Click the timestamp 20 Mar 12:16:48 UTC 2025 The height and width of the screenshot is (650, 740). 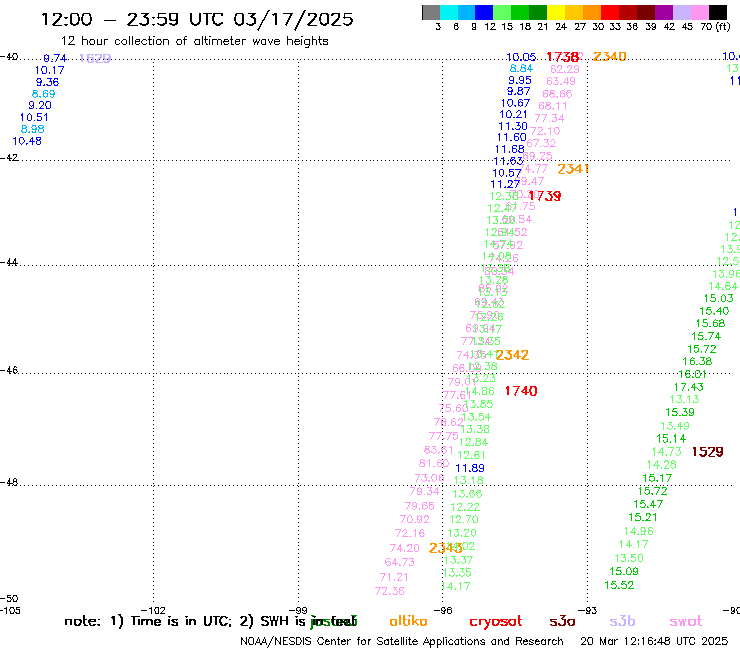coord(654,641)
